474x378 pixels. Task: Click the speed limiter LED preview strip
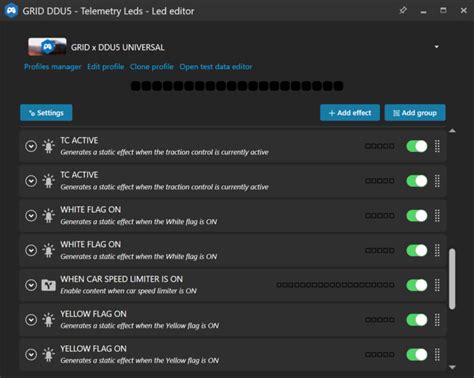(x=335, y=285)
